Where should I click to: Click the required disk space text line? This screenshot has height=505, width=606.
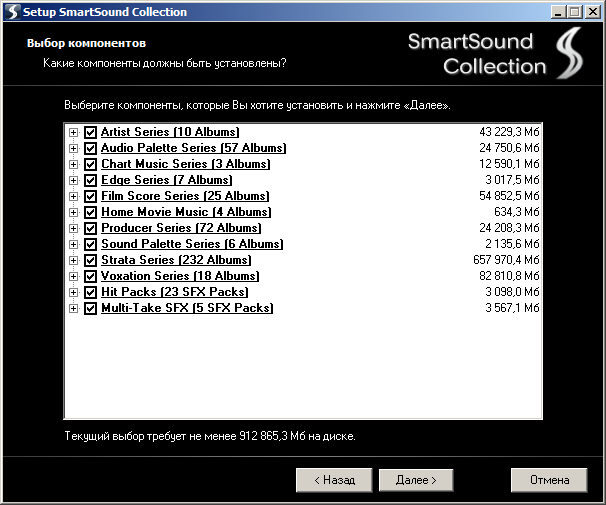tap(210, 436)
